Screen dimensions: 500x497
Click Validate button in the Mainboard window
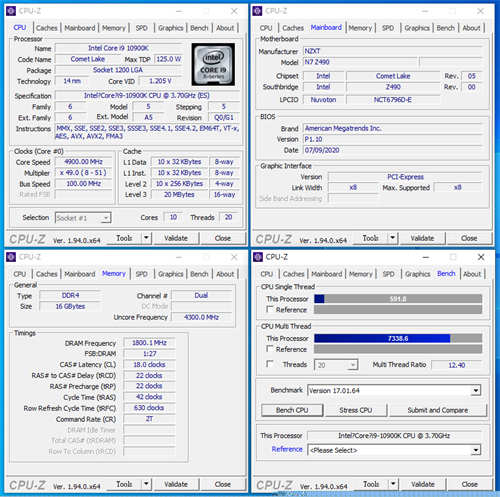tap(422, 238)
